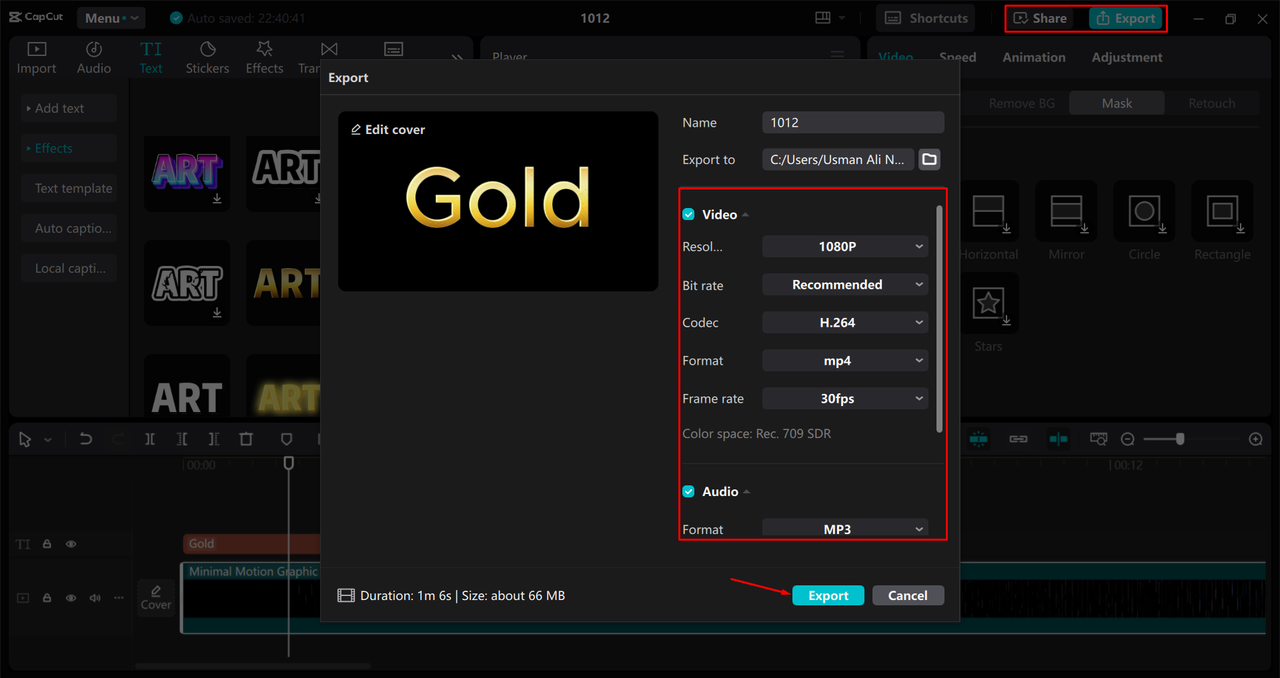Click Edit cover on the Gold preview

(388, 130)
